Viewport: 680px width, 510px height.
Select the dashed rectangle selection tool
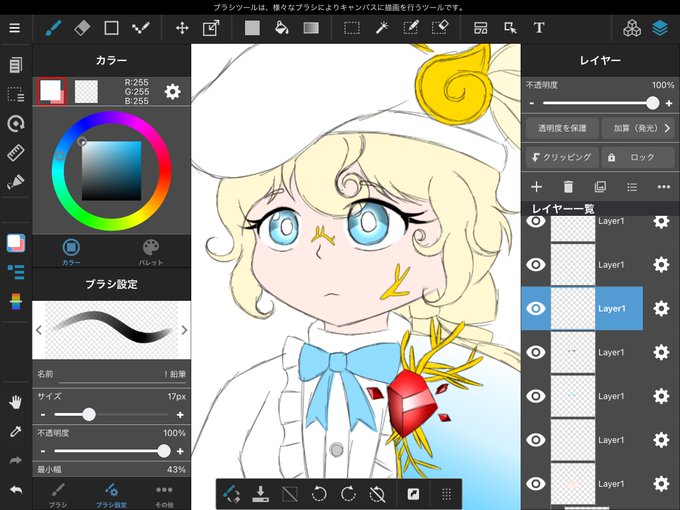[x=352, y=28]
